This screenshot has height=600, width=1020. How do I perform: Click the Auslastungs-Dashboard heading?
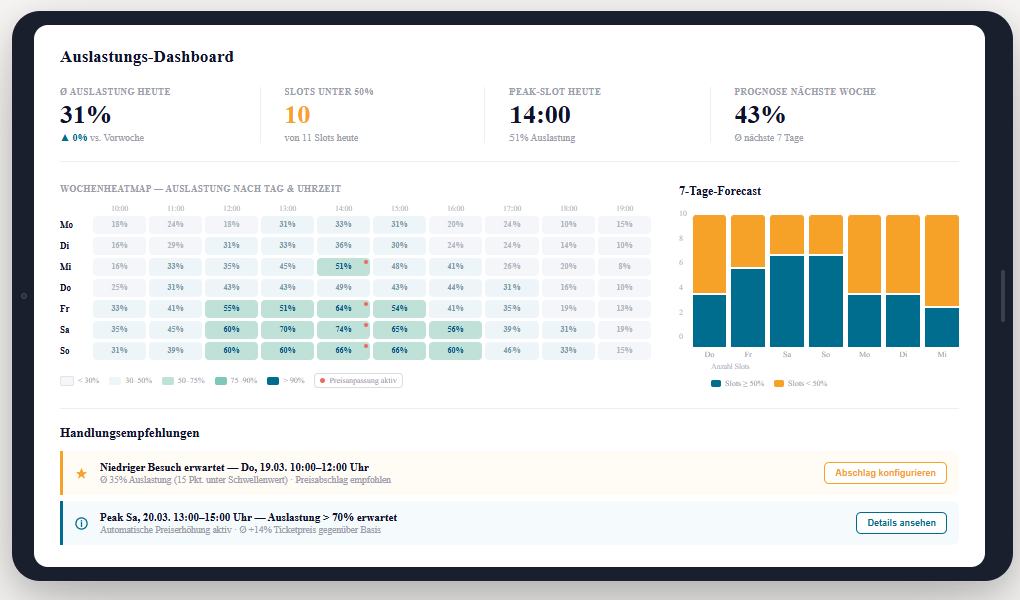(x=147, y=57)
